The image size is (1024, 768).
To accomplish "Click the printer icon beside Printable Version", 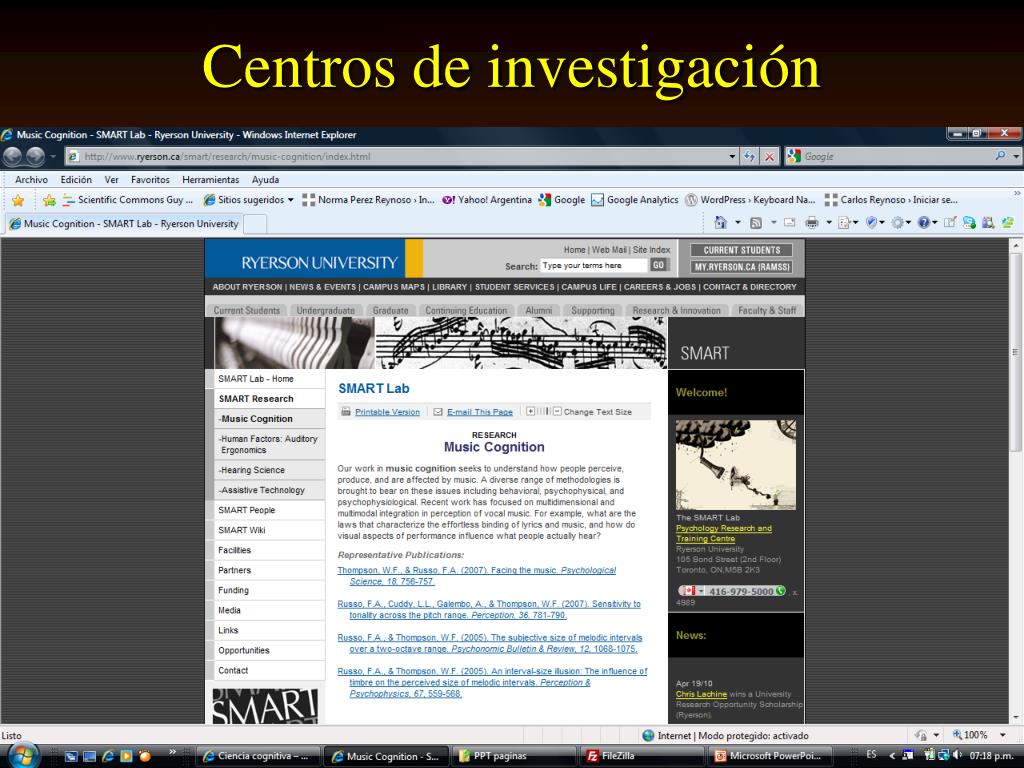I will point(346,411).
